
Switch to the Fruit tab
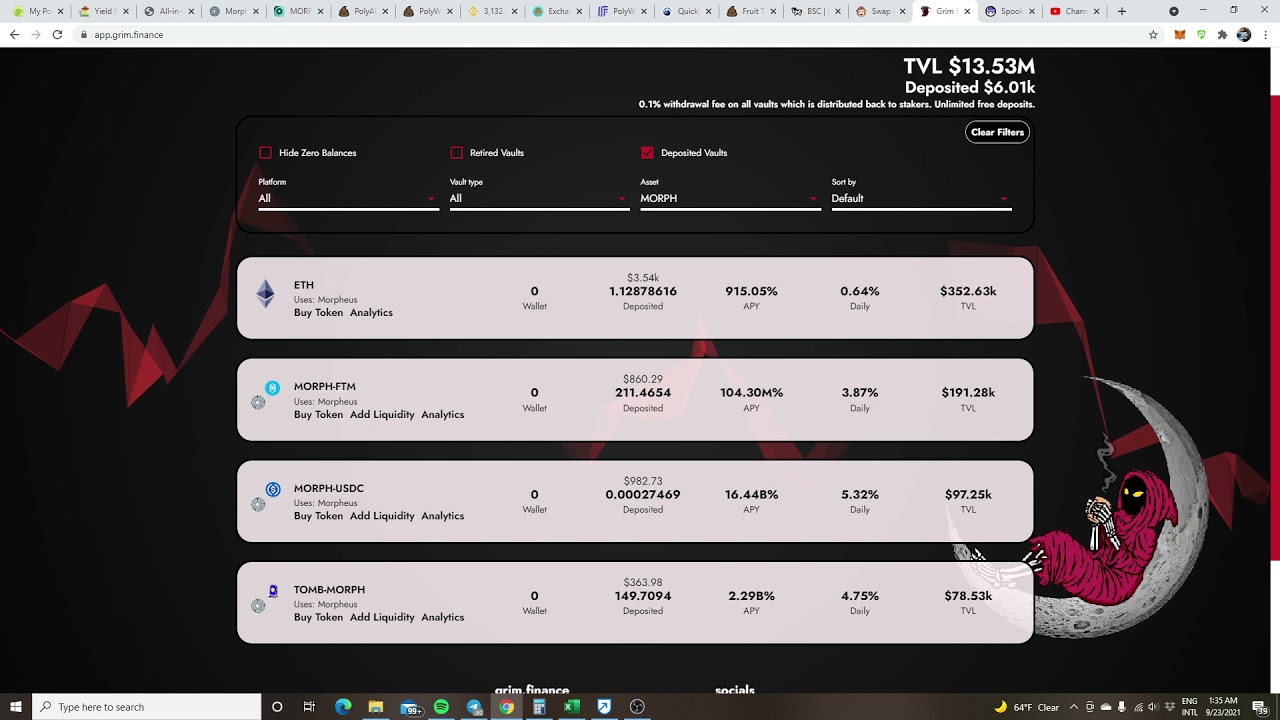[x=752, y=11]
